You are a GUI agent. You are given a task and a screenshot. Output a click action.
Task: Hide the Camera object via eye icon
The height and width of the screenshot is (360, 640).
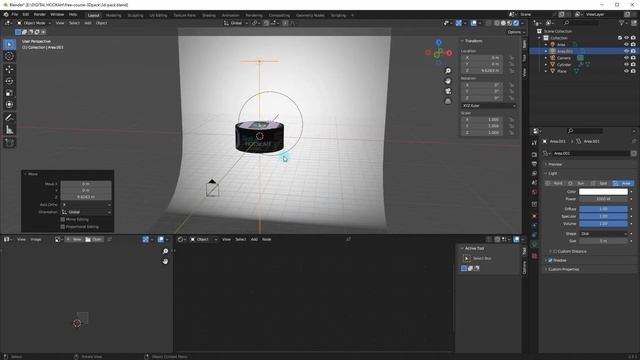626,58
